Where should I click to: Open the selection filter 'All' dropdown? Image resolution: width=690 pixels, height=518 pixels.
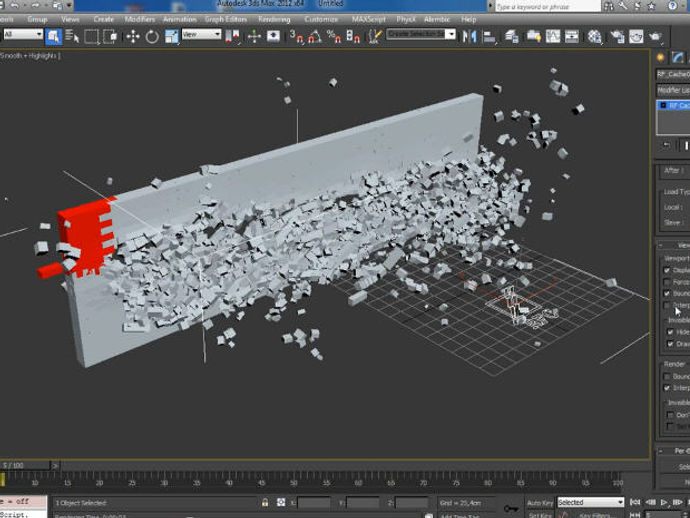point(23,35)
